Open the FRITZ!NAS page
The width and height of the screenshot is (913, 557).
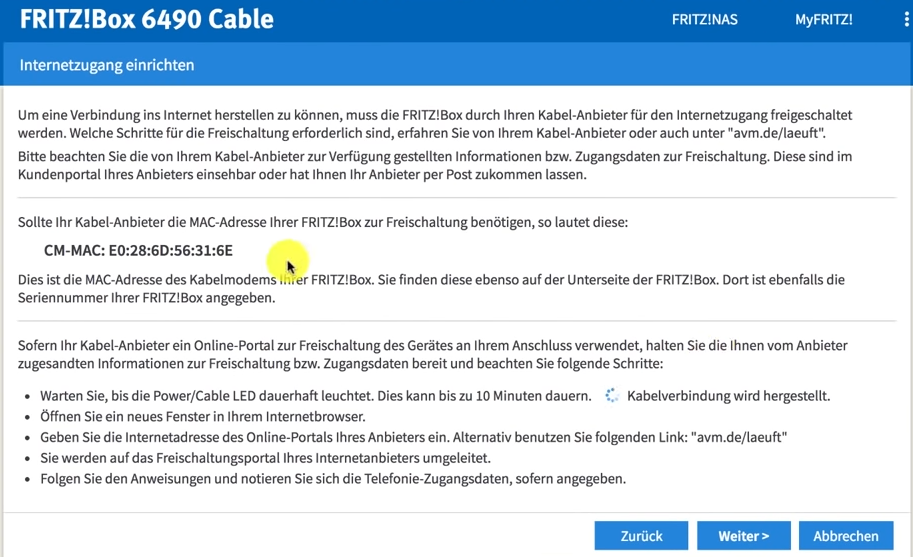704,20
